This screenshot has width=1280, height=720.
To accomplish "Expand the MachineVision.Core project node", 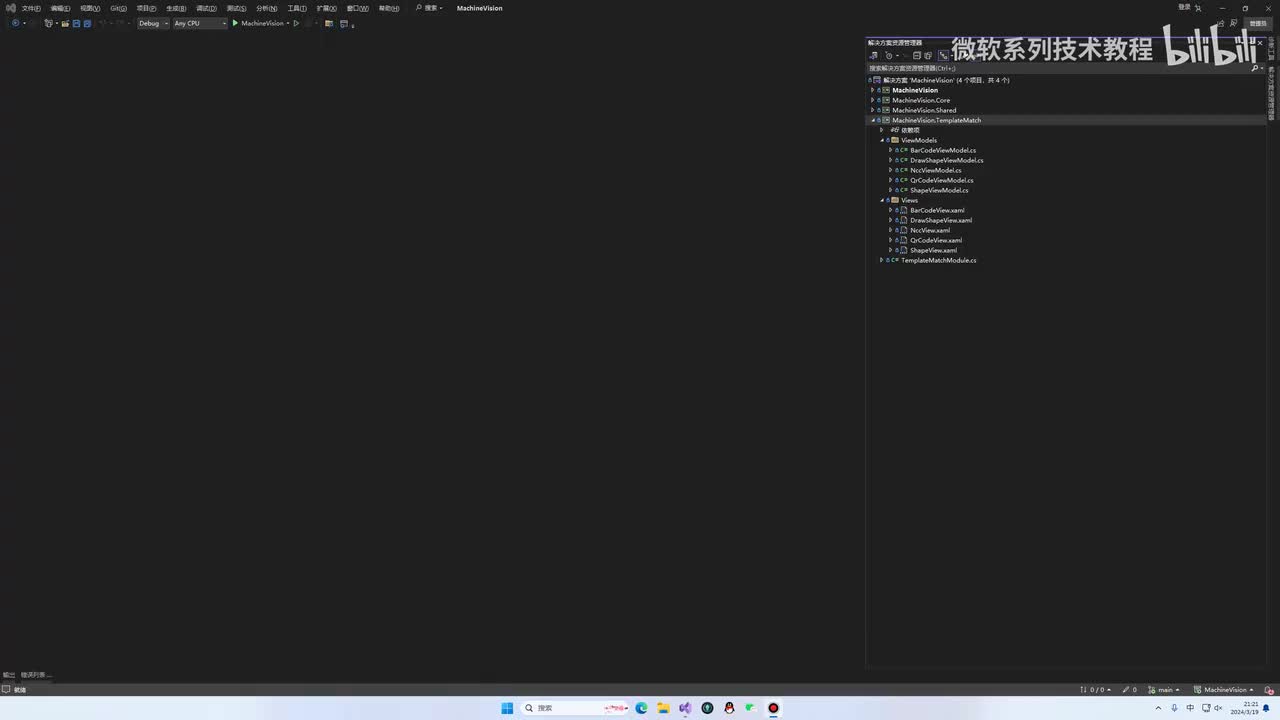I will coord(873,100).
